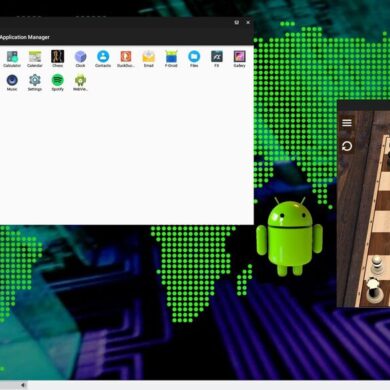The width and height of the screenshot is (390, 390).
Task: Launch the Clock app
Action: click(x=80, y=57)
